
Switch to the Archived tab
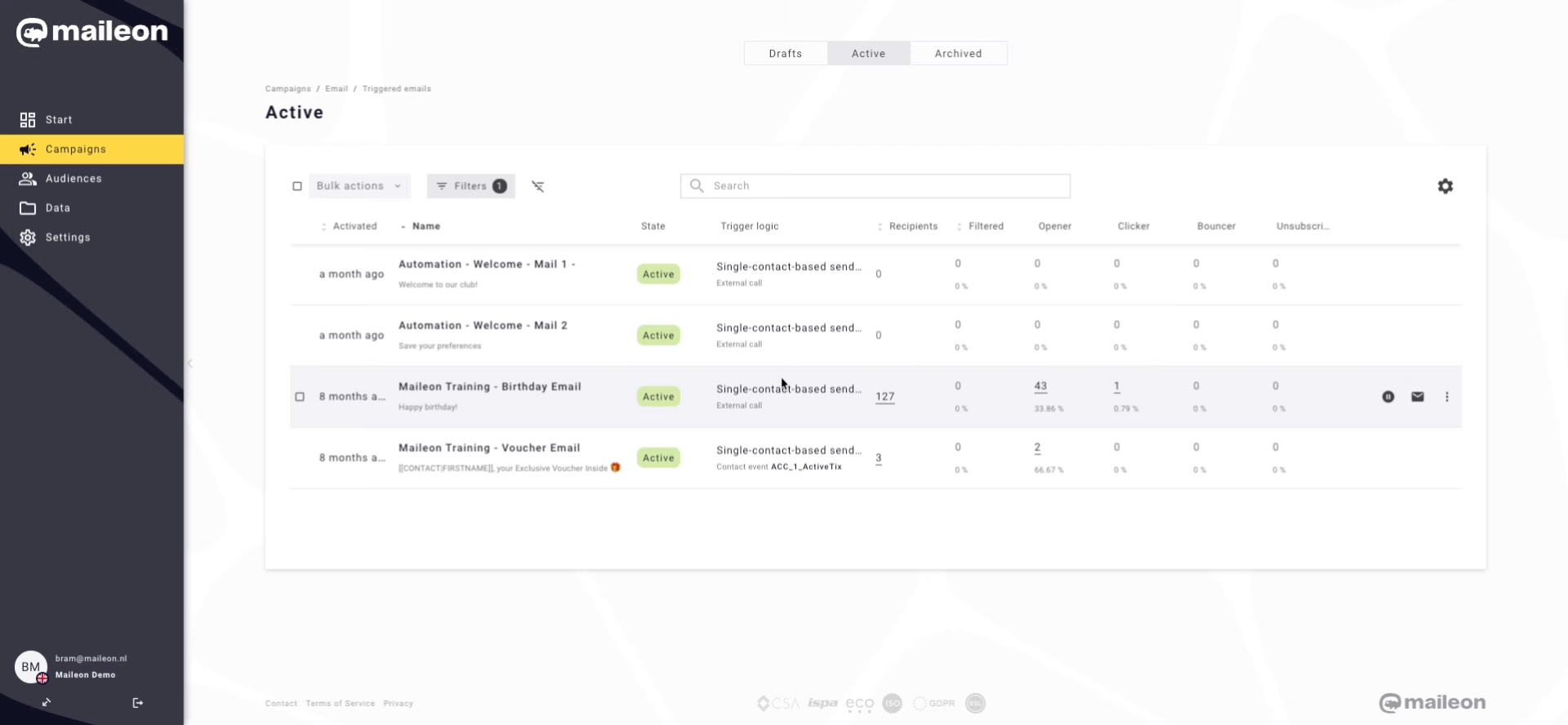[958, 54]
